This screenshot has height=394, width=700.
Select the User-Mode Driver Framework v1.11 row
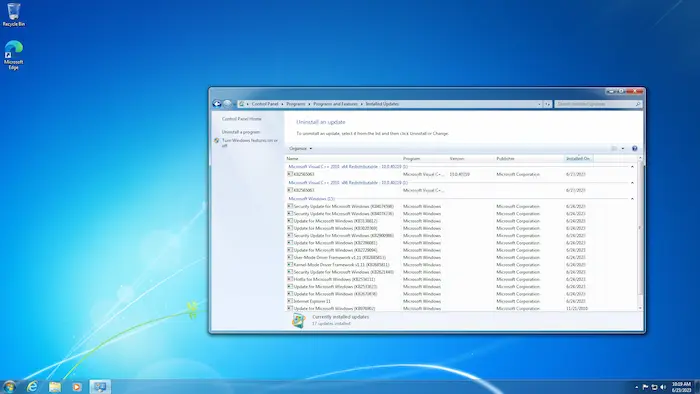pos(462,257)
